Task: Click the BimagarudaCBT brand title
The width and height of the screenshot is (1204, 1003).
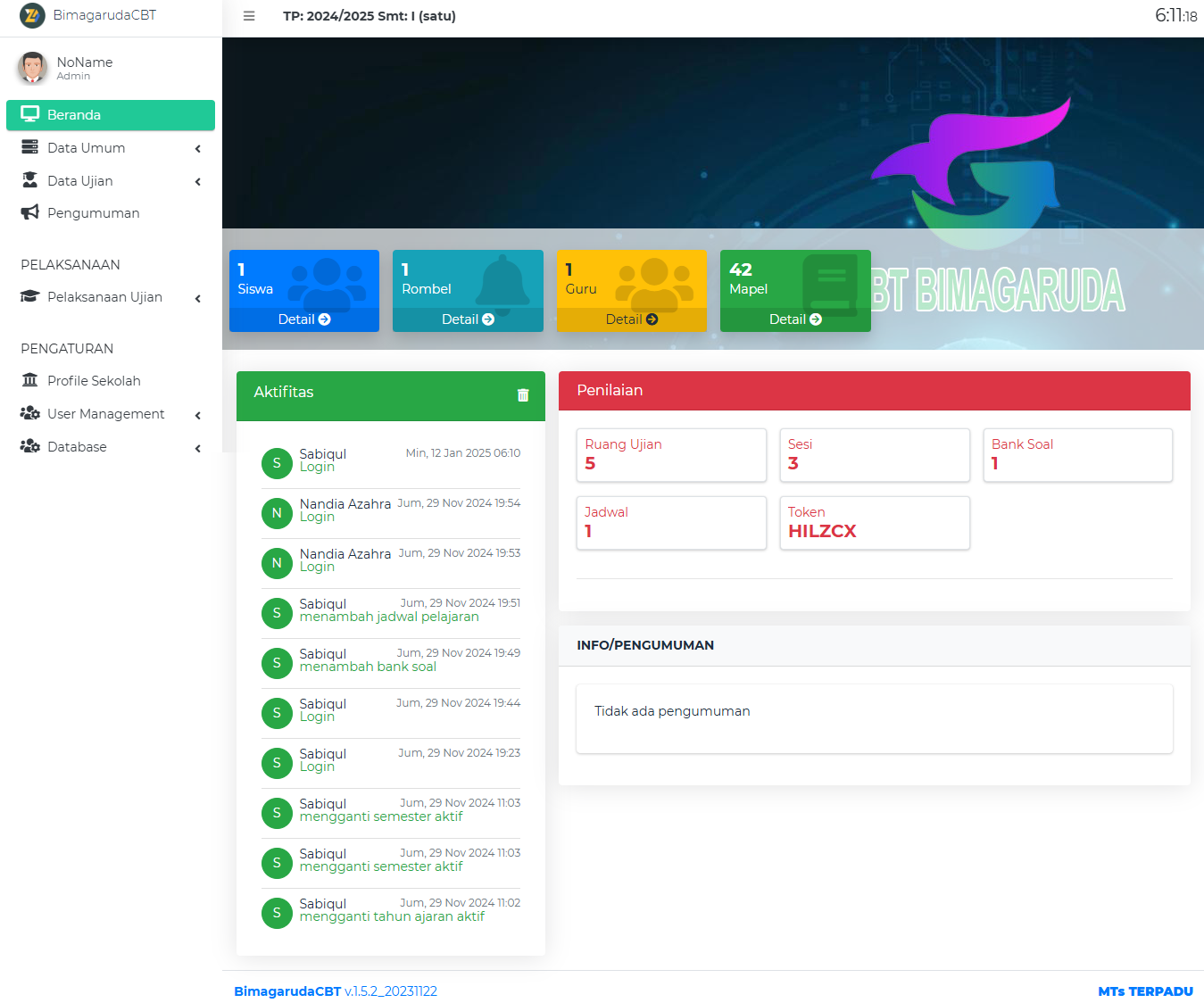Action: point(104,15)
